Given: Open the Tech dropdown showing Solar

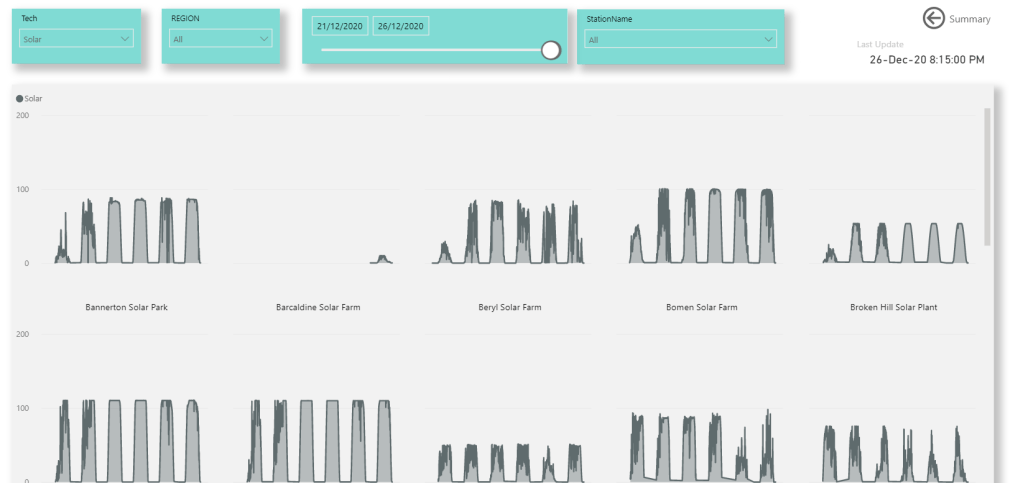Looking at the screenshot, I should (x=77, y=39).
